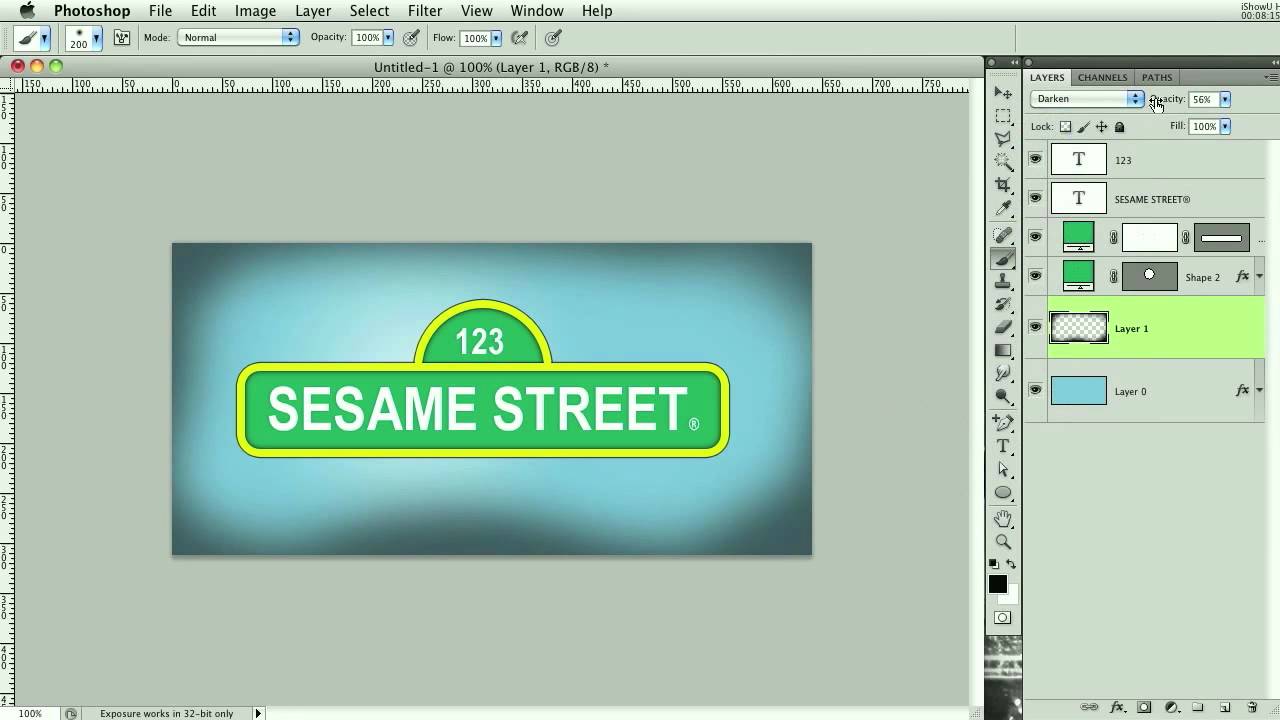Toggle Quick Mask mode
This screenshot has width=1280, height=720.
pyautogui.click(x=1002, y=618)
